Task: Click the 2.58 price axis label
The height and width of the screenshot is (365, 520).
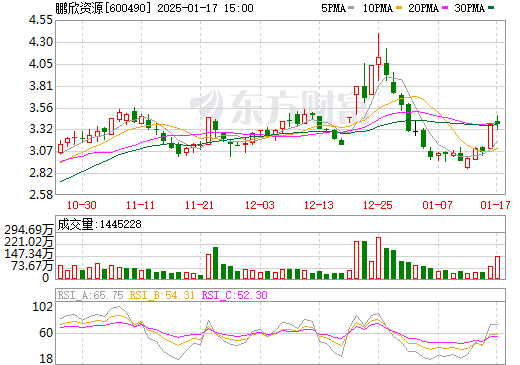Action: [41, 195]
